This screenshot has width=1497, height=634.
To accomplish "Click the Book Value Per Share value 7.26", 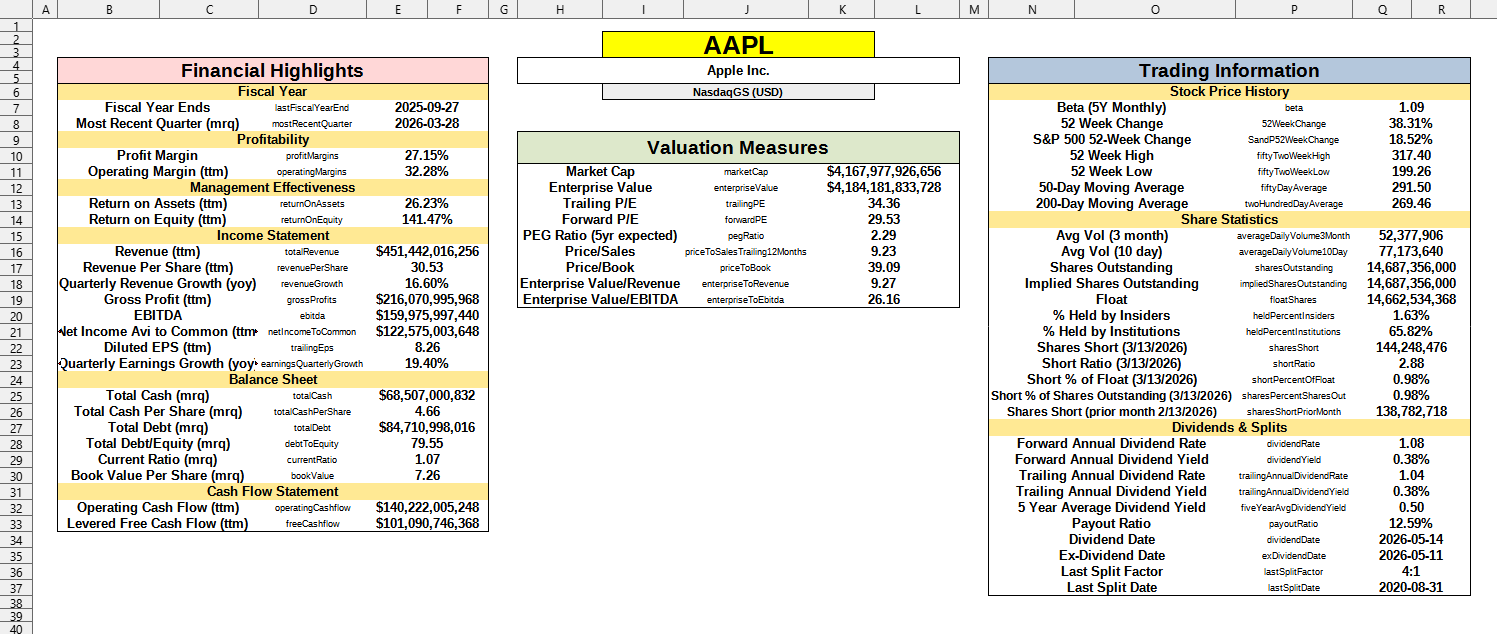I will [427, 475].
